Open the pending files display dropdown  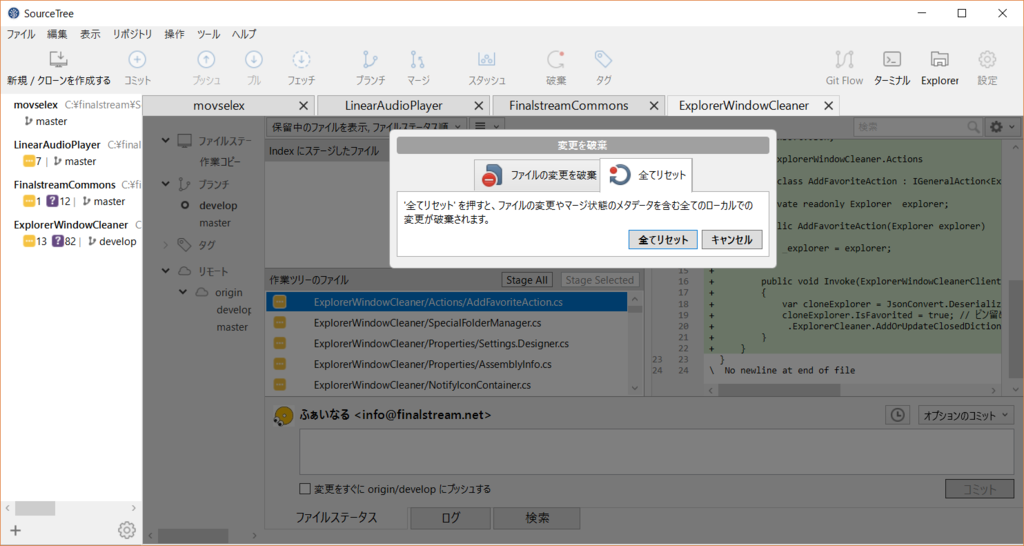(x=366, y=127)
